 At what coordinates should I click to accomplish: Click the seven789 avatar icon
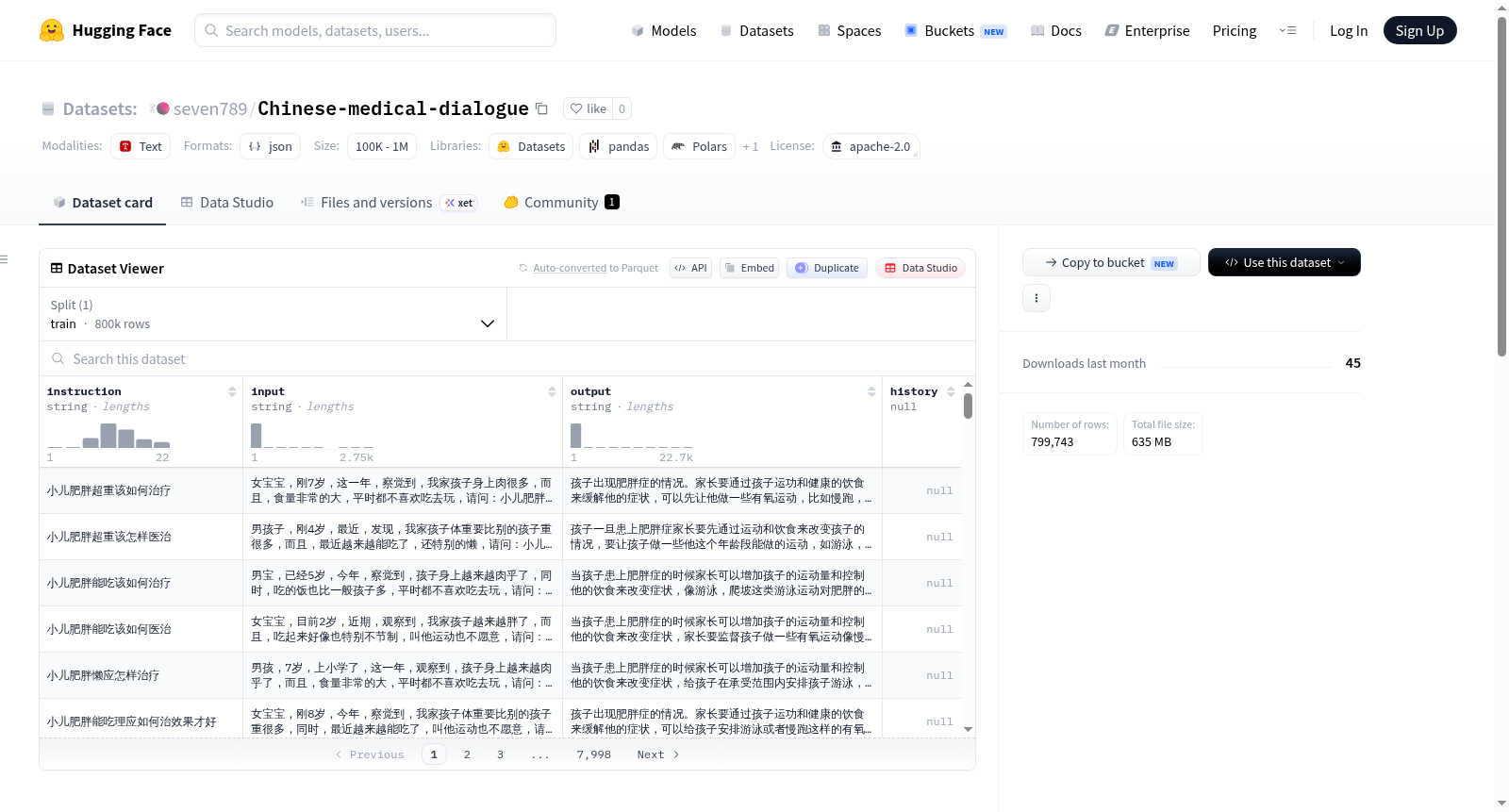(162, 108)
